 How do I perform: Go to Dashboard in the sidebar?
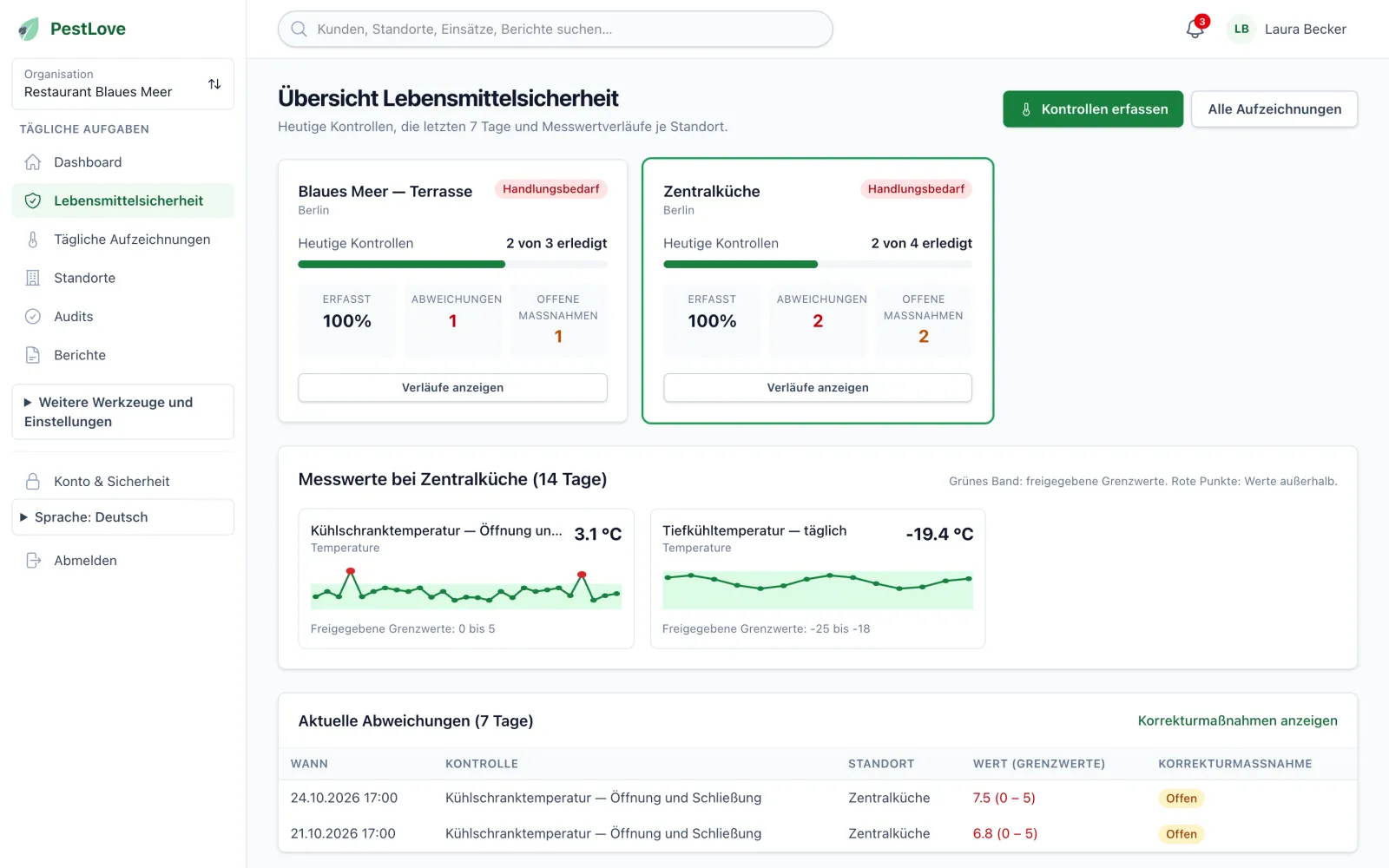tap(122, 162)
